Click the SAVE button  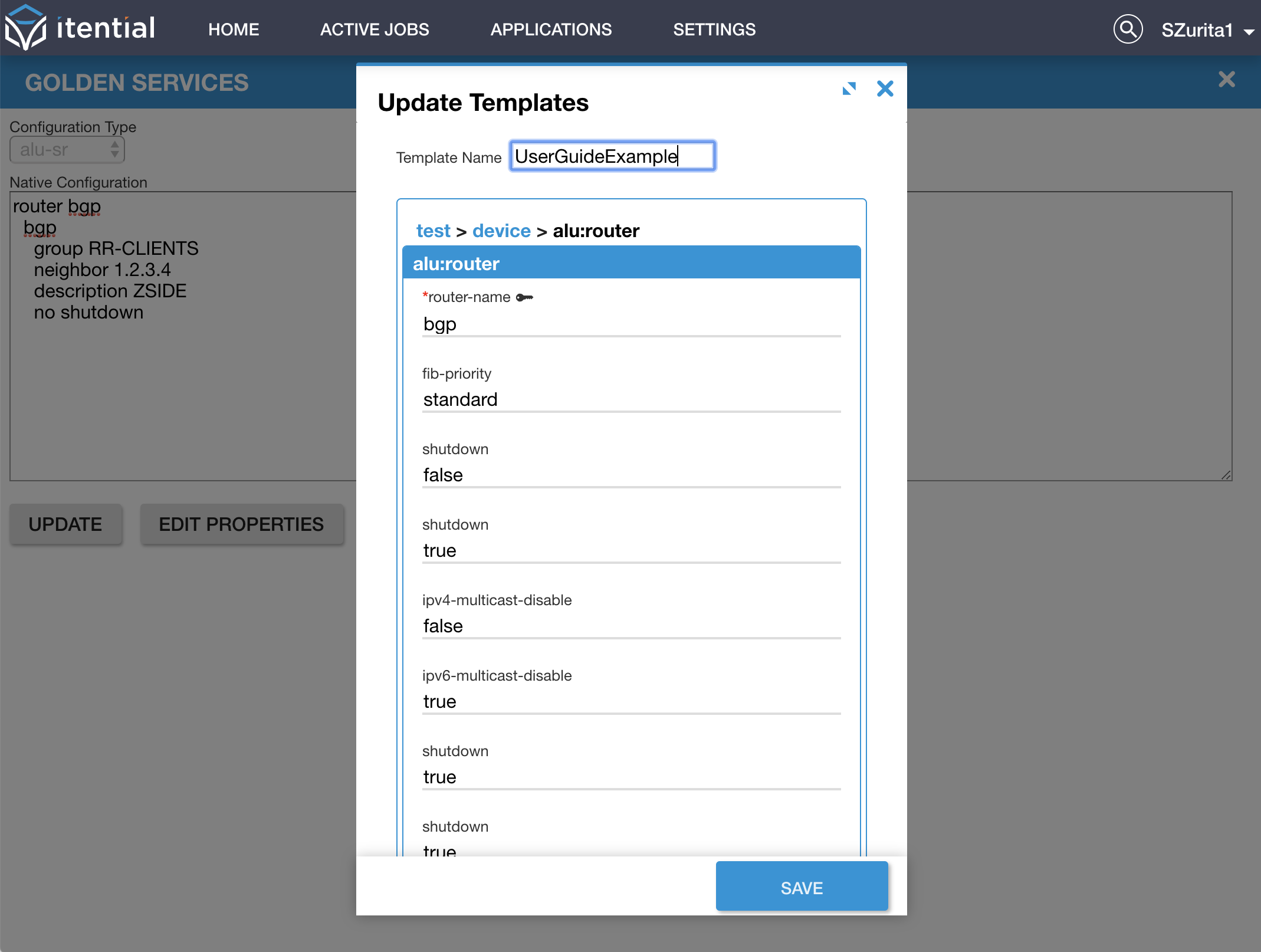[802, 887]
